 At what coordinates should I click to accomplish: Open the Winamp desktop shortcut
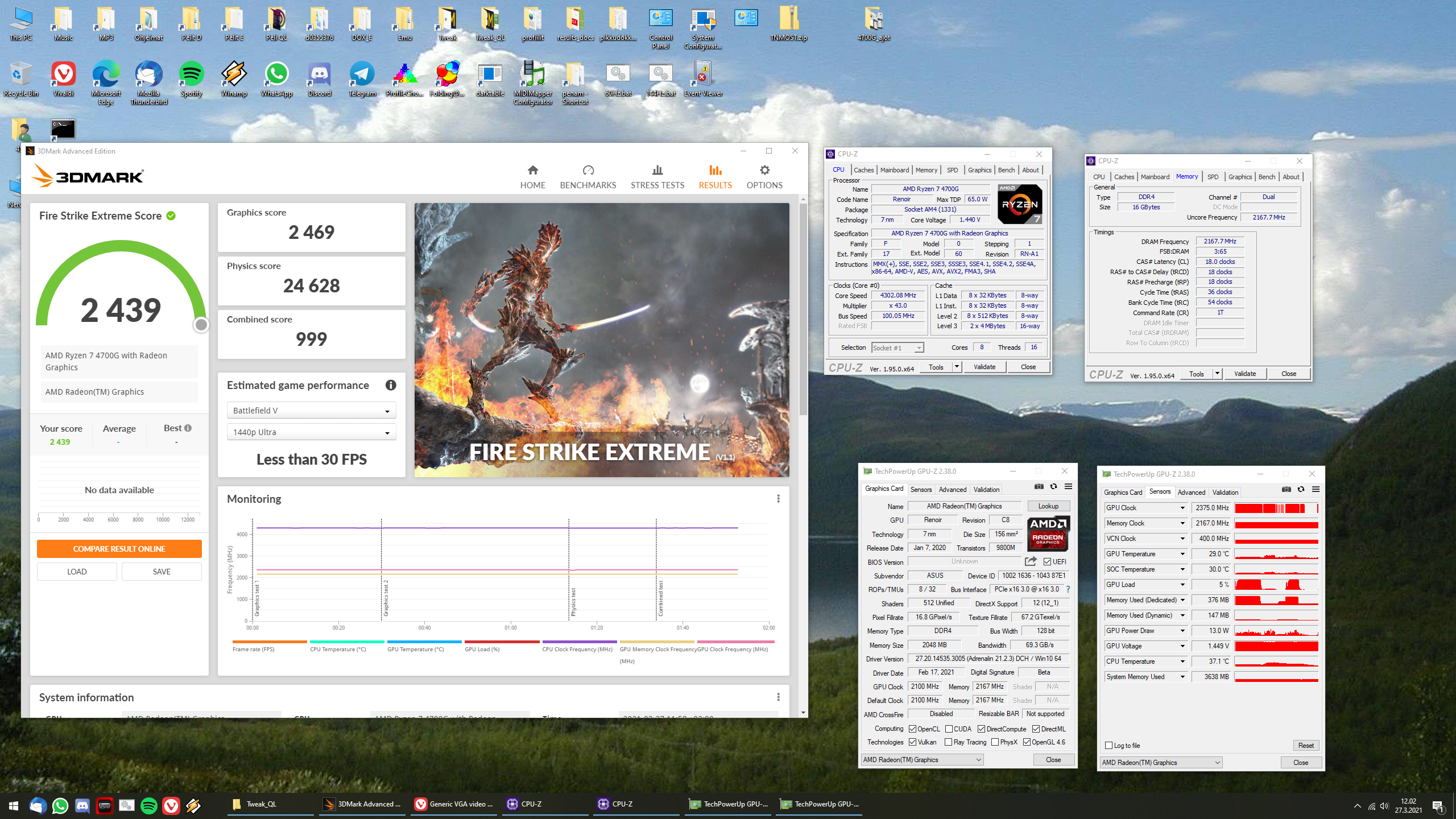234,80
